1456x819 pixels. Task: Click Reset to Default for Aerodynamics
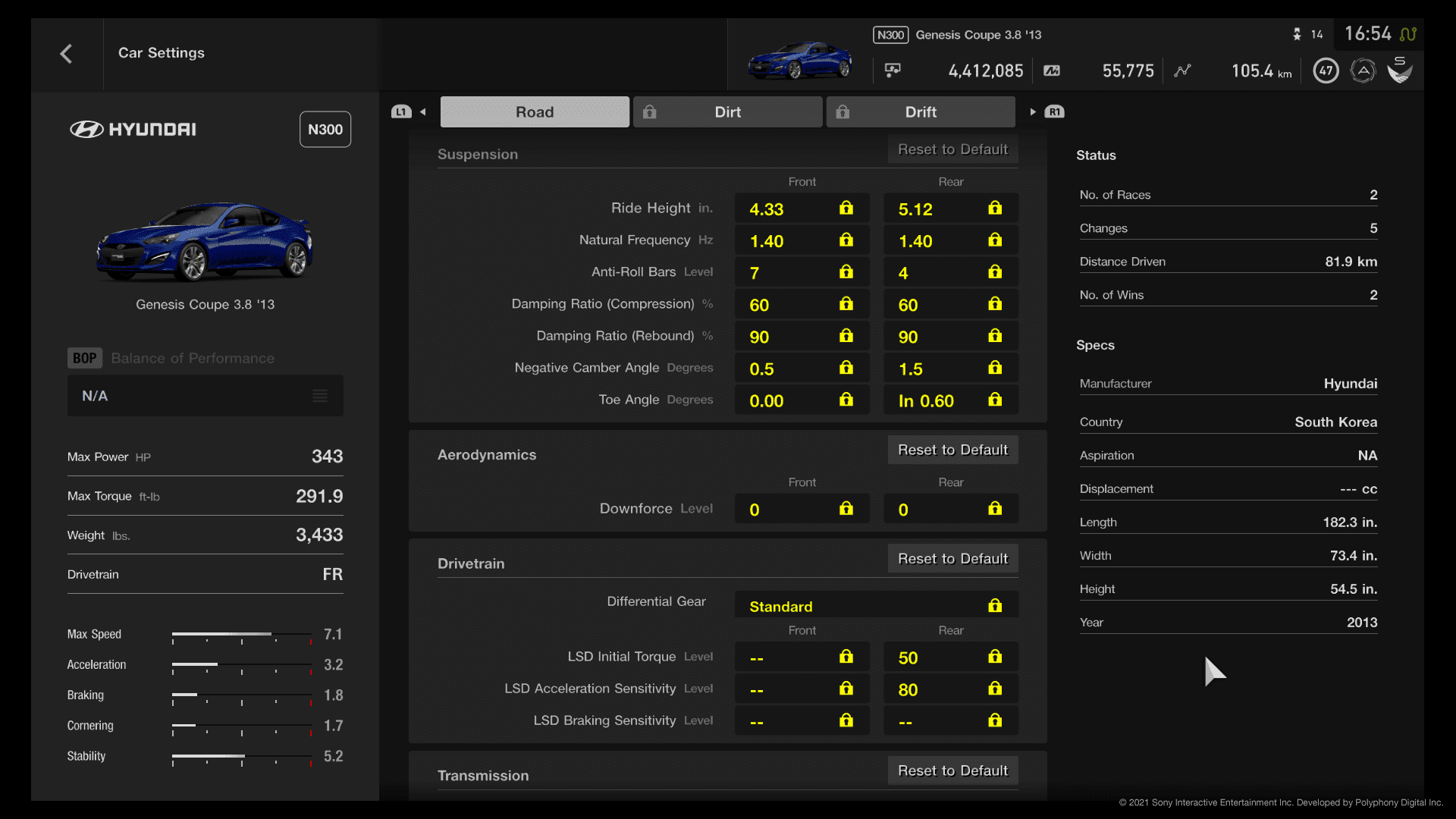[x=952, y=449]
